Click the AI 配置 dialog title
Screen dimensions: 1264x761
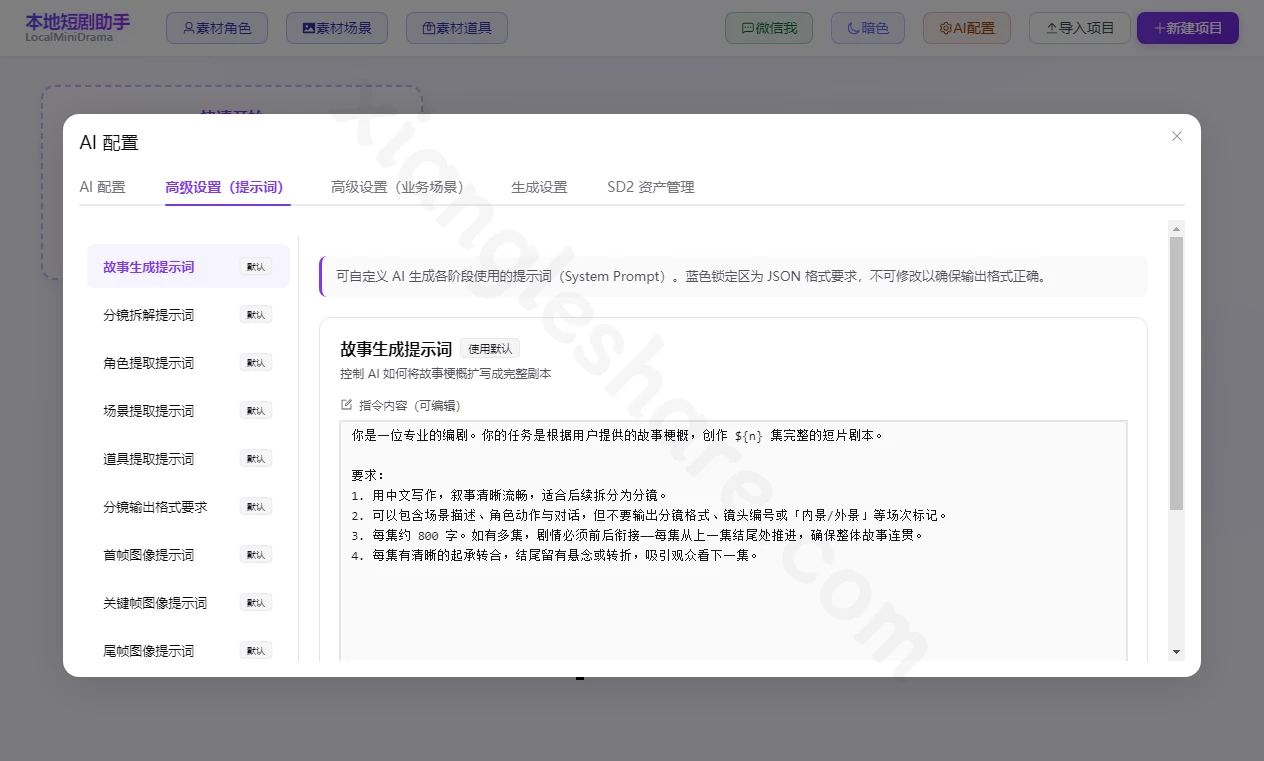pos(109,143)
